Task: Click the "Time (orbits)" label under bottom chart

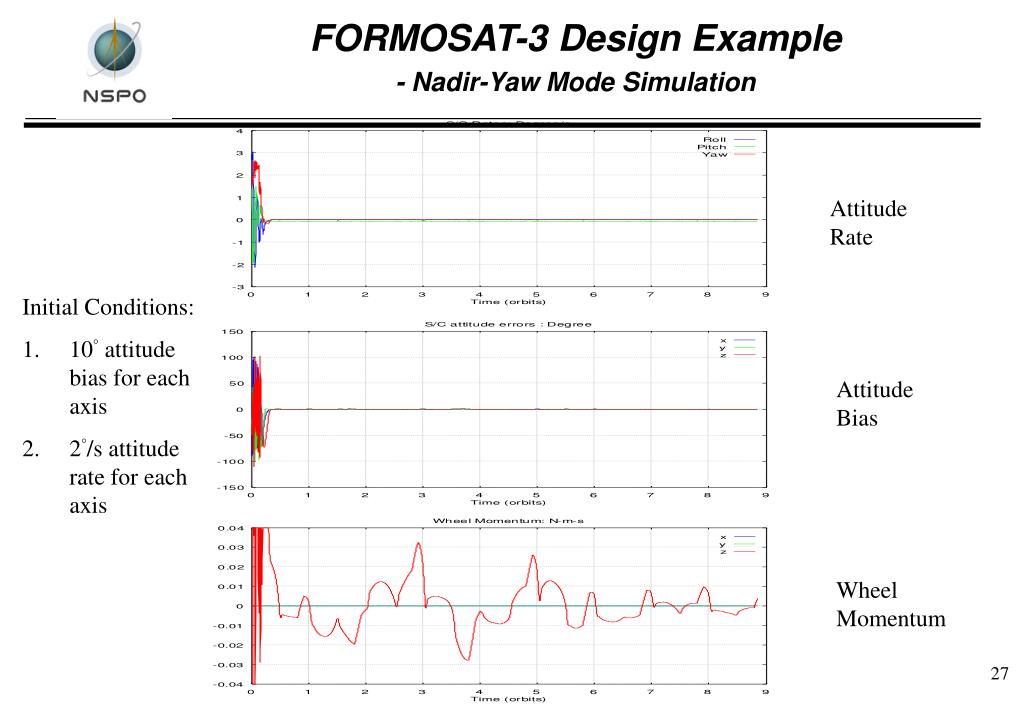Action: (x=508, y=699)
